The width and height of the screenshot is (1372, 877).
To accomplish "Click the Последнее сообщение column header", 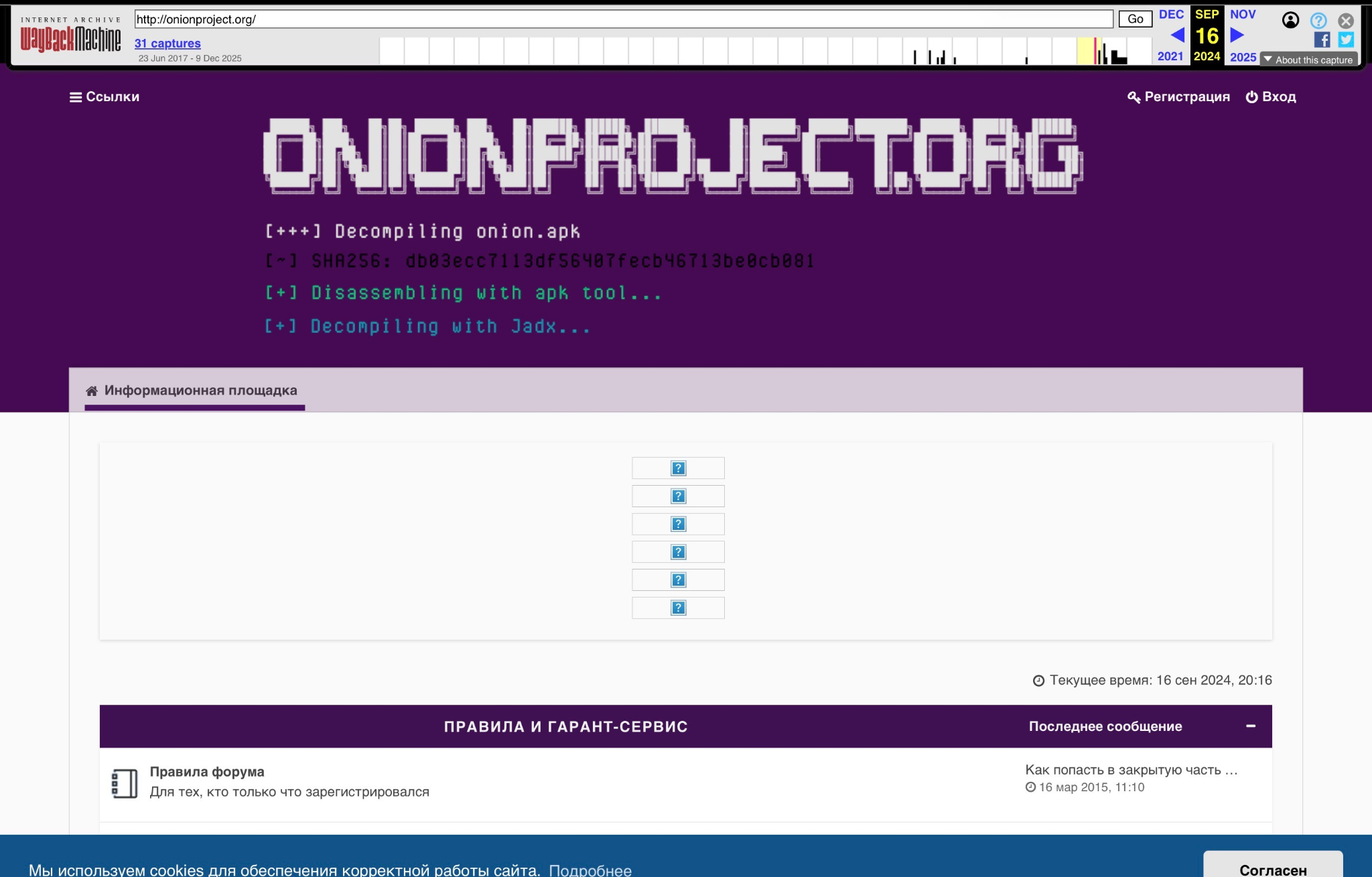I will pos(1105,727).
